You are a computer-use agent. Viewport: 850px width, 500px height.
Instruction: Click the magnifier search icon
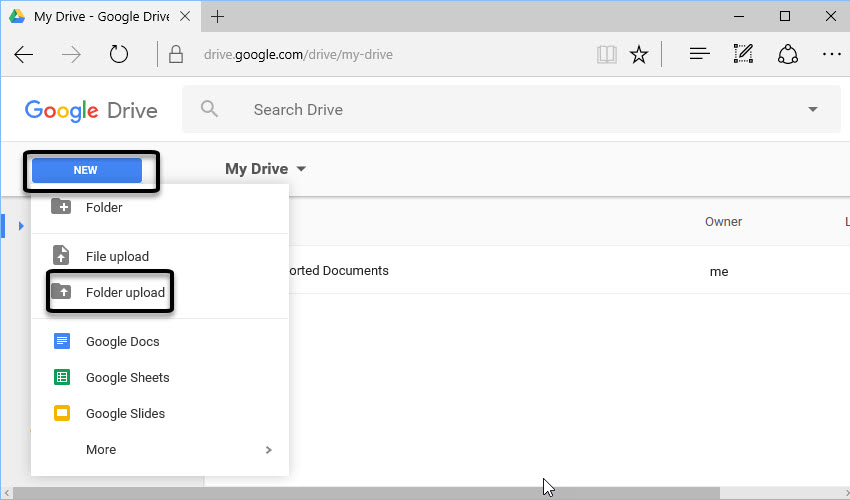coord(209,109)
